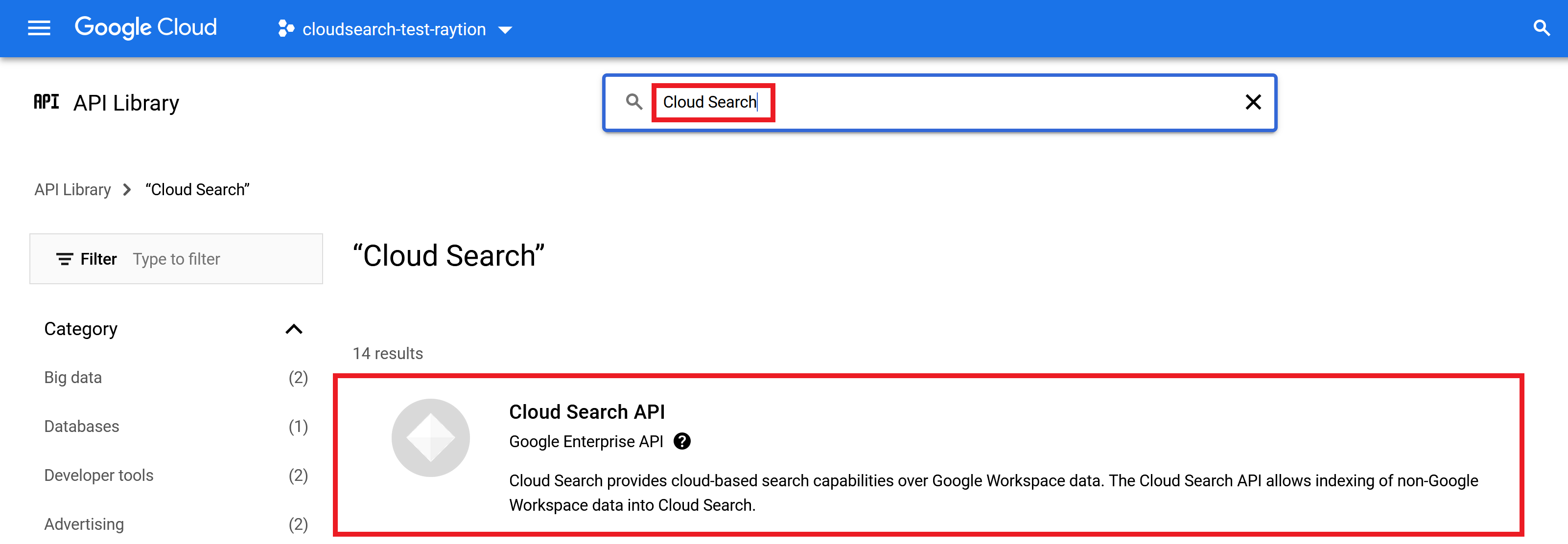The height and width of the screenshot is (544, 1568).
Task: Click the Google Cloud logo
Action: pos(145,27)
